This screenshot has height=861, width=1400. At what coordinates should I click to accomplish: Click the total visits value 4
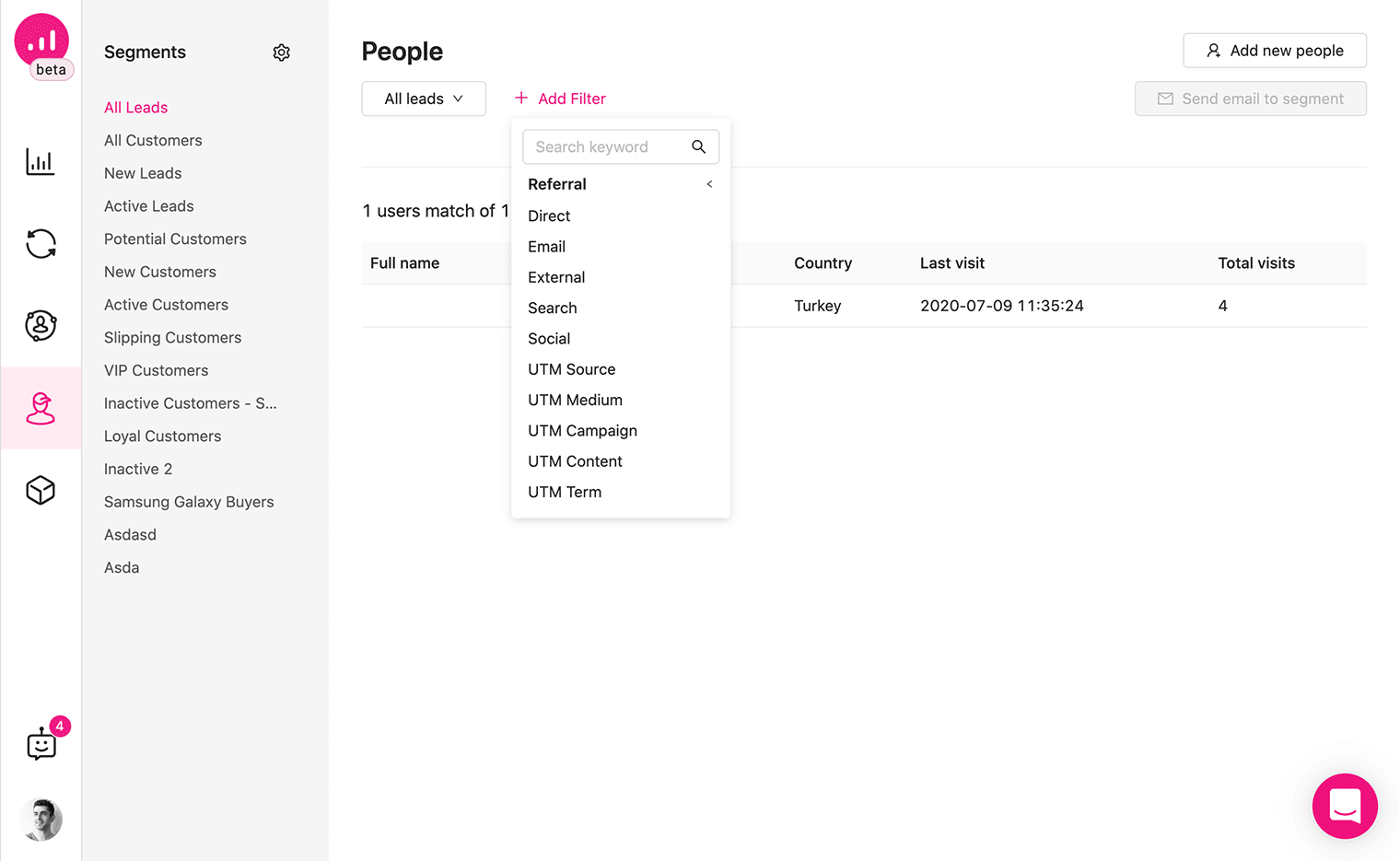(x=1222, y=306)
